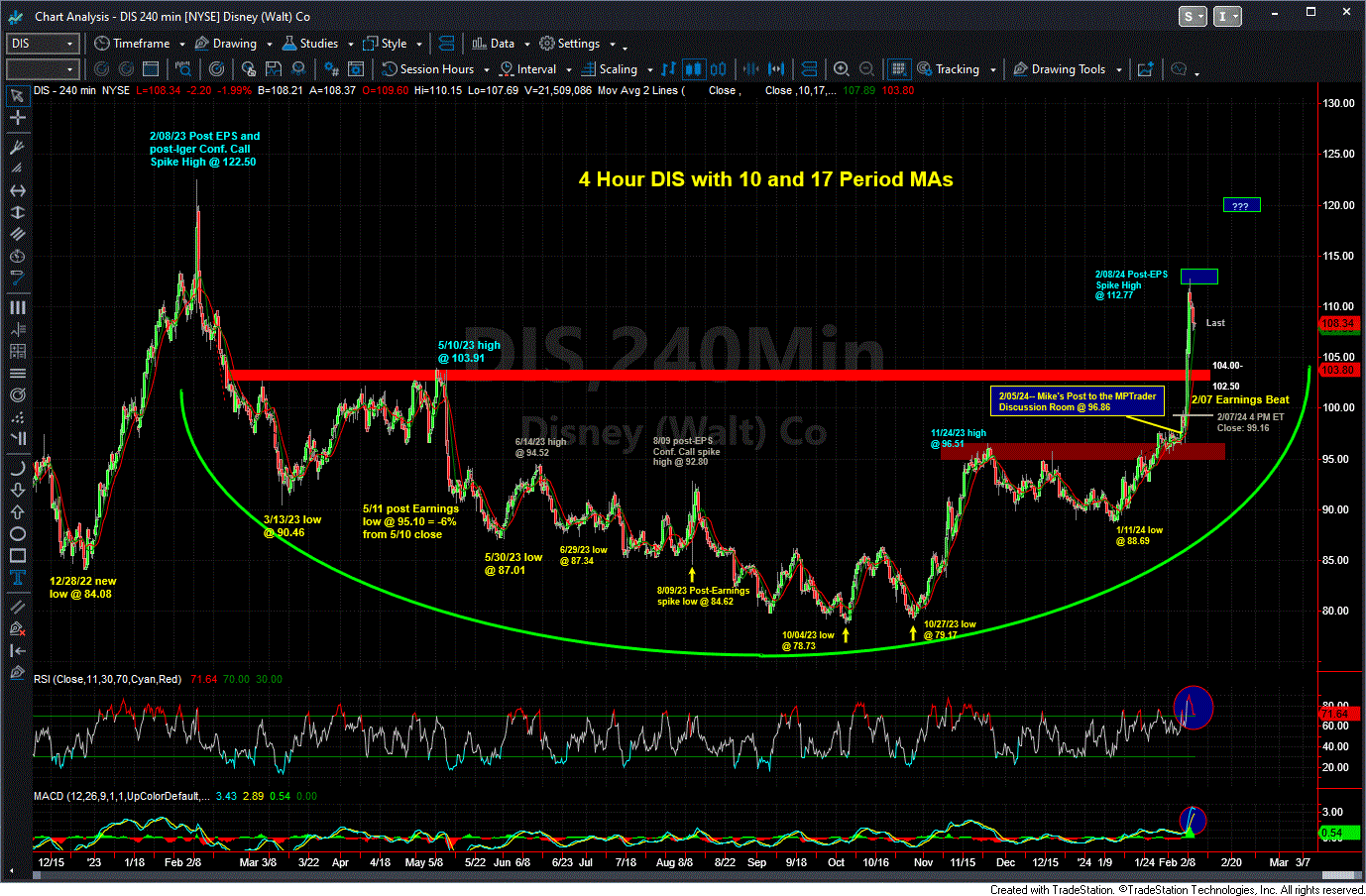This screenshot has height=896, width=1366.
Task: Choose the three vertical bars tool
Action: coord(17,307)
